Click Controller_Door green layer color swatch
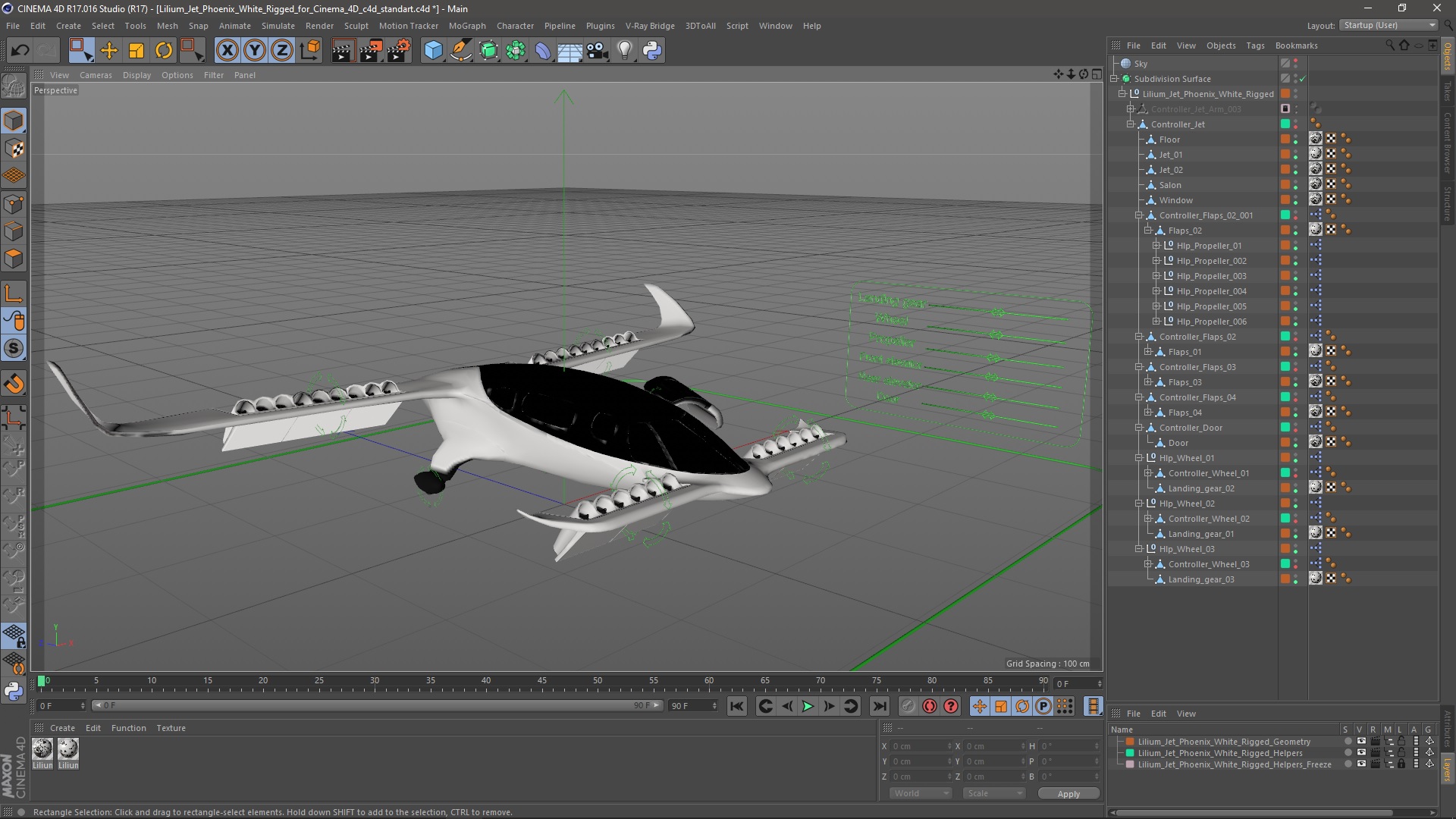 1285,428
